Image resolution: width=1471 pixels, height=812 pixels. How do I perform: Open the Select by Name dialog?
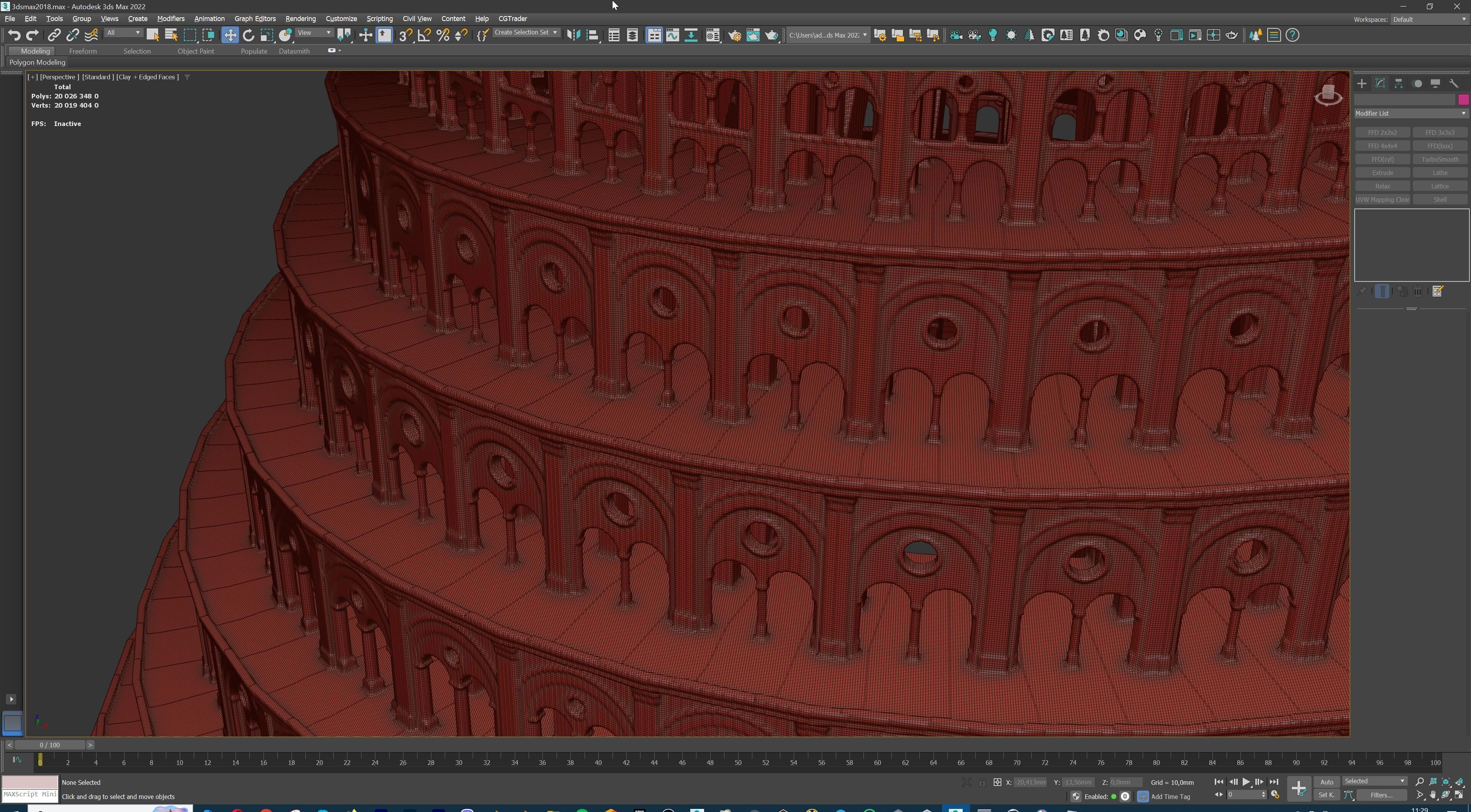click(171, 35)
